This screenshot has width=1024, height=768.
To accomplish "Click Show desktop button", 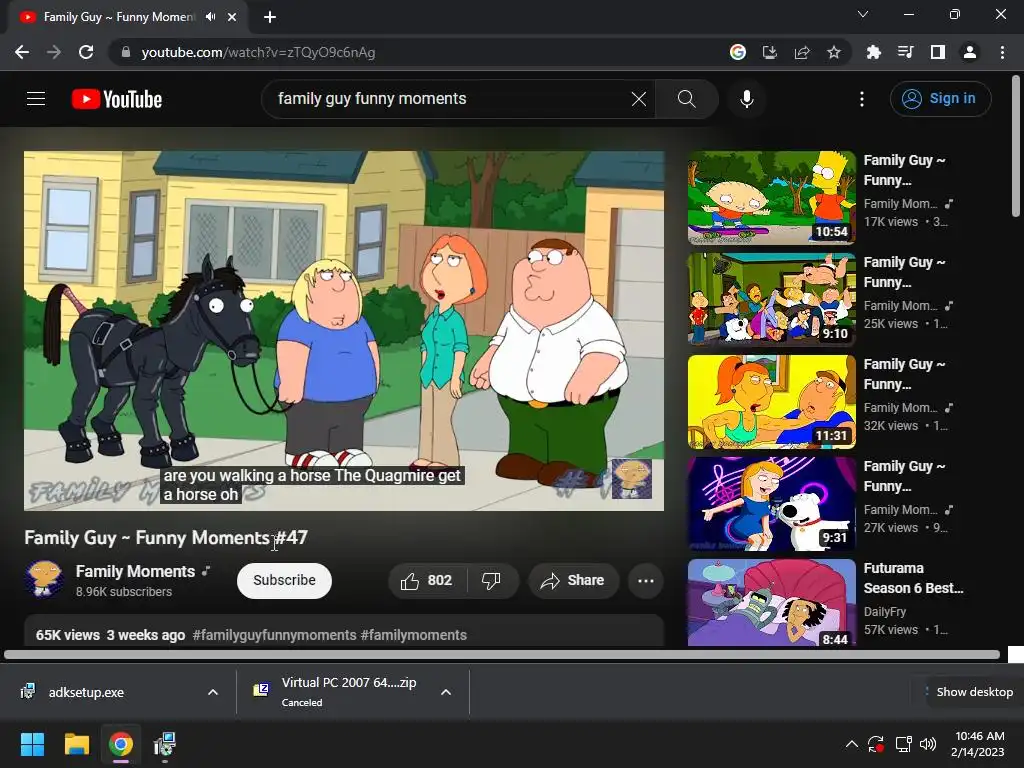I will [x=974, y=692].
